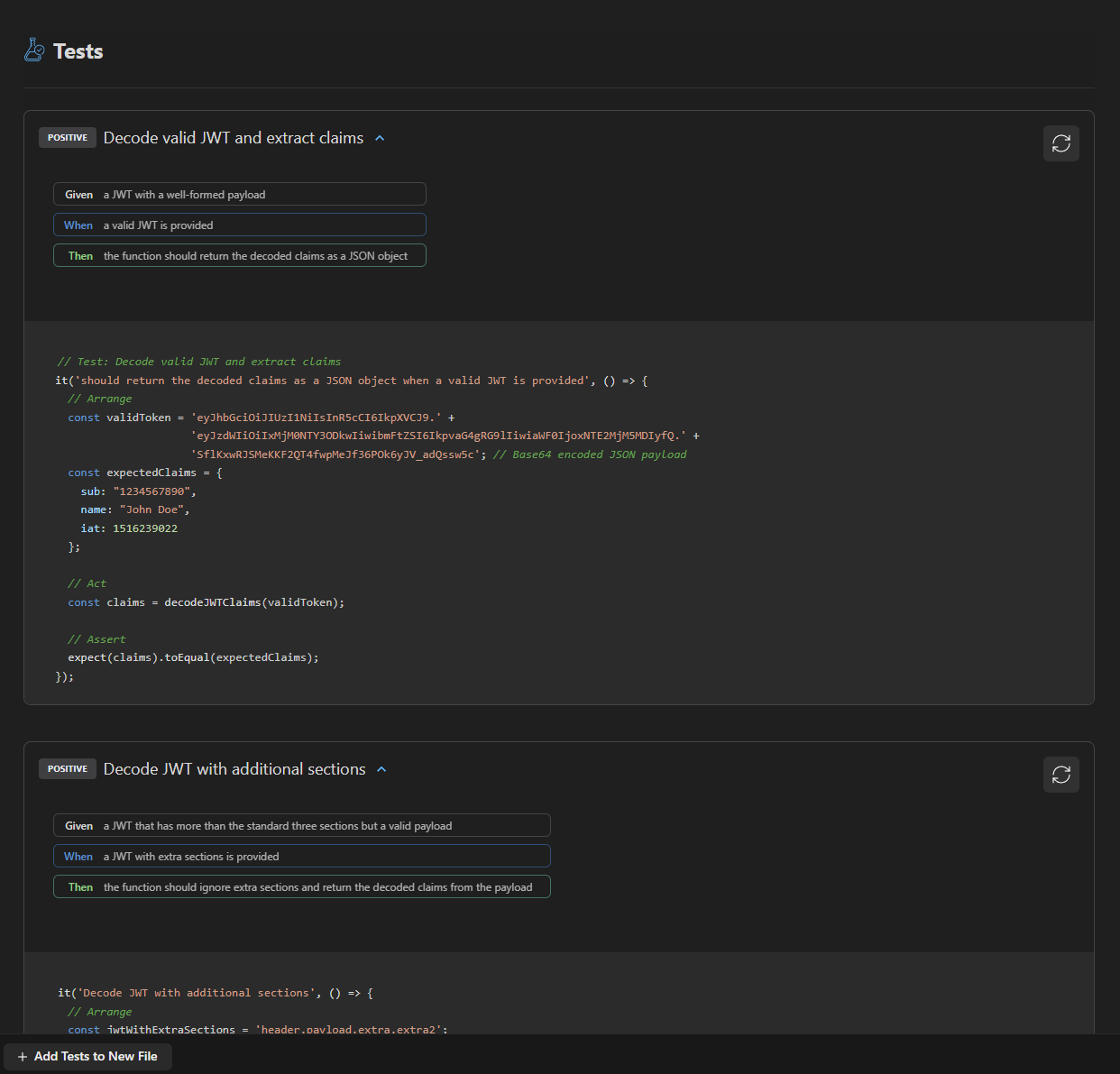This screenshot has width=1120, height=1074.
Task: Select the 'Then the function should return the decoded claims' field
Action: (x=239, y=256)
